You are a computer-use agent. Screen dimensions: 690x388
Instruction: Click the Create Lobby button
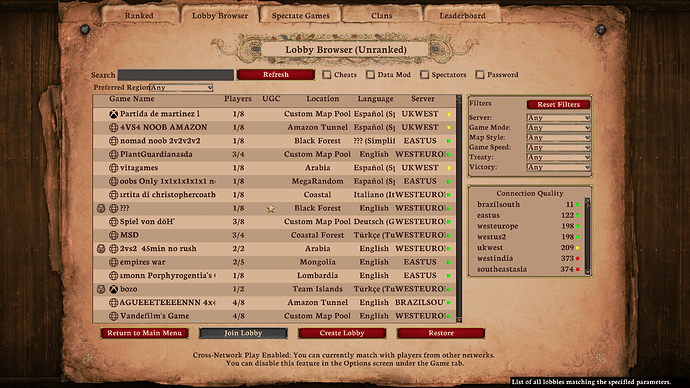point(342,333)
